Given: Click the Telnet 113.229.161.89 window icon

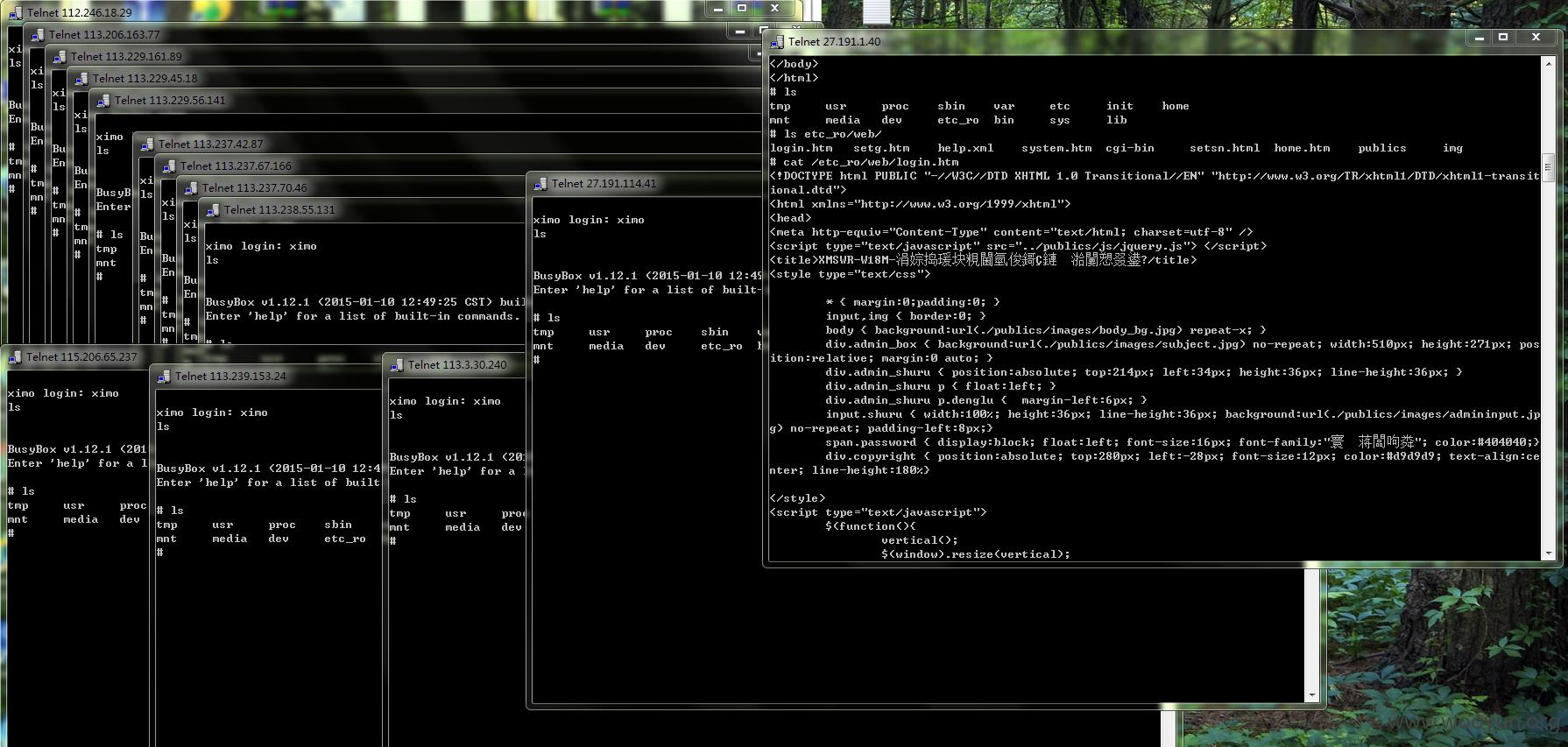Looking at the screenshot, I should click(59, 56).
